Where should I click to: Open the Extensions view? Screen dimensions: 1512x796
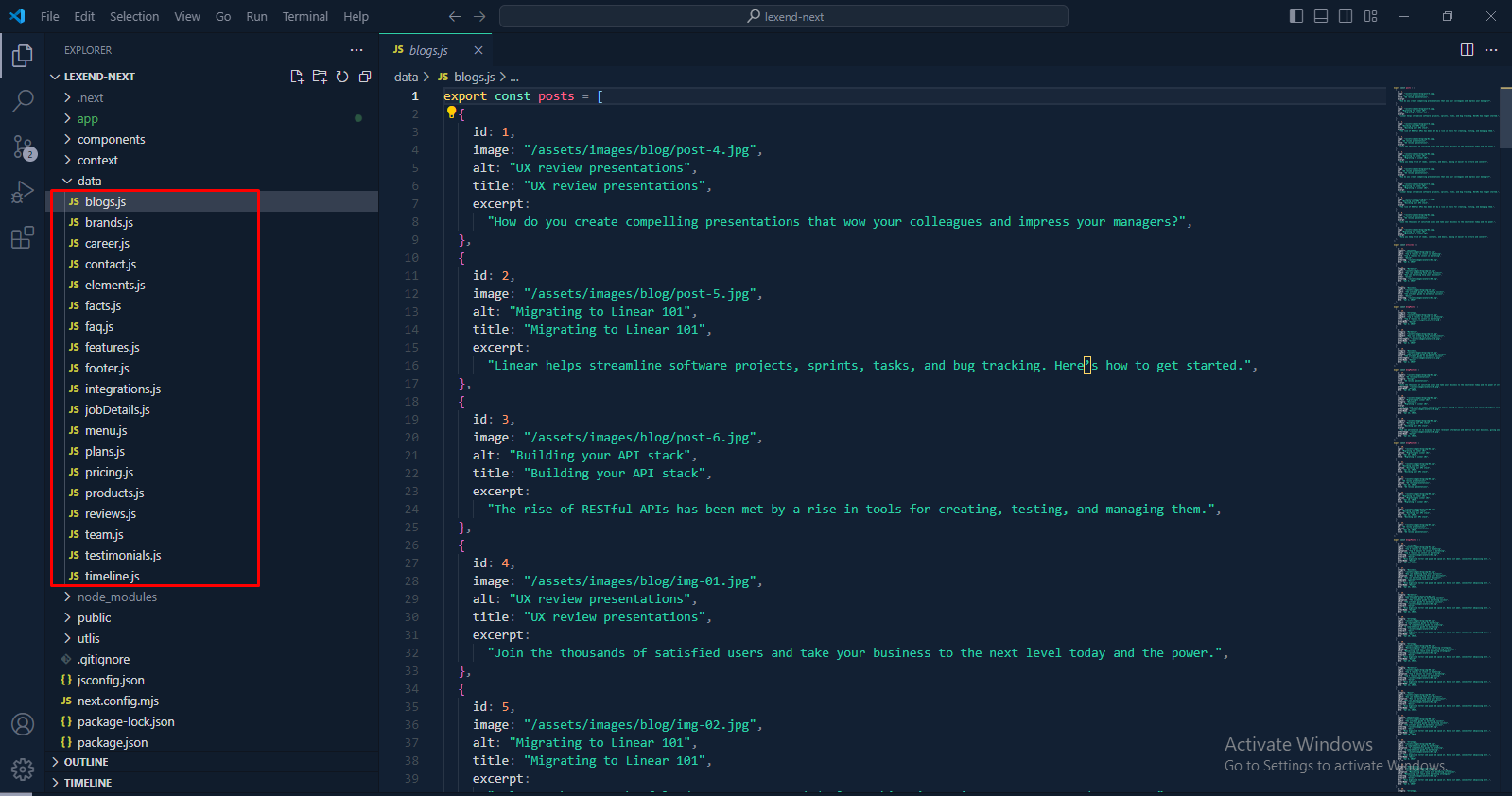[x=23, y=237]
